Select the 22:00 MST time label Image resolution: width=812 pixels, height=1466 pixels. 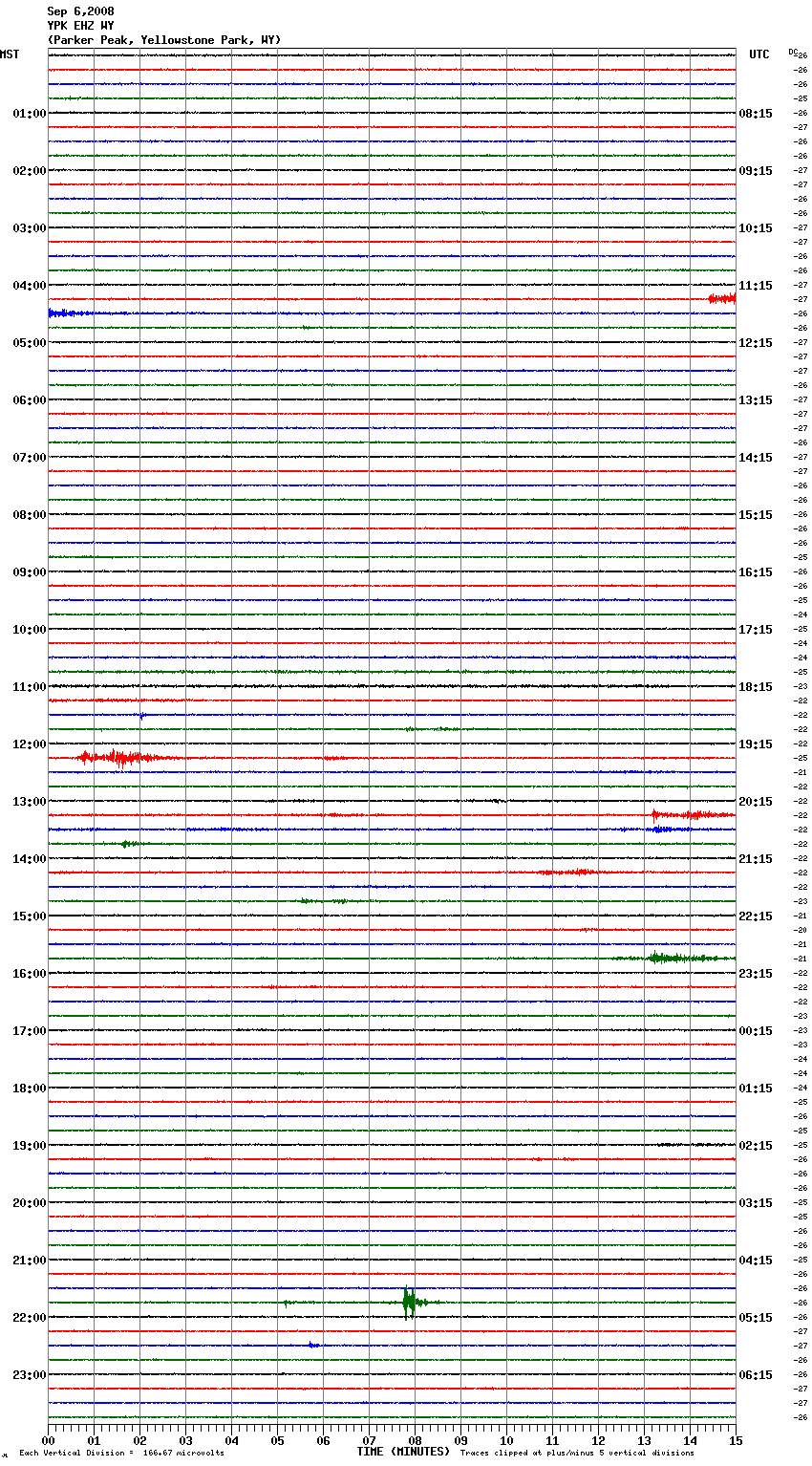(x=30, y=1318)
